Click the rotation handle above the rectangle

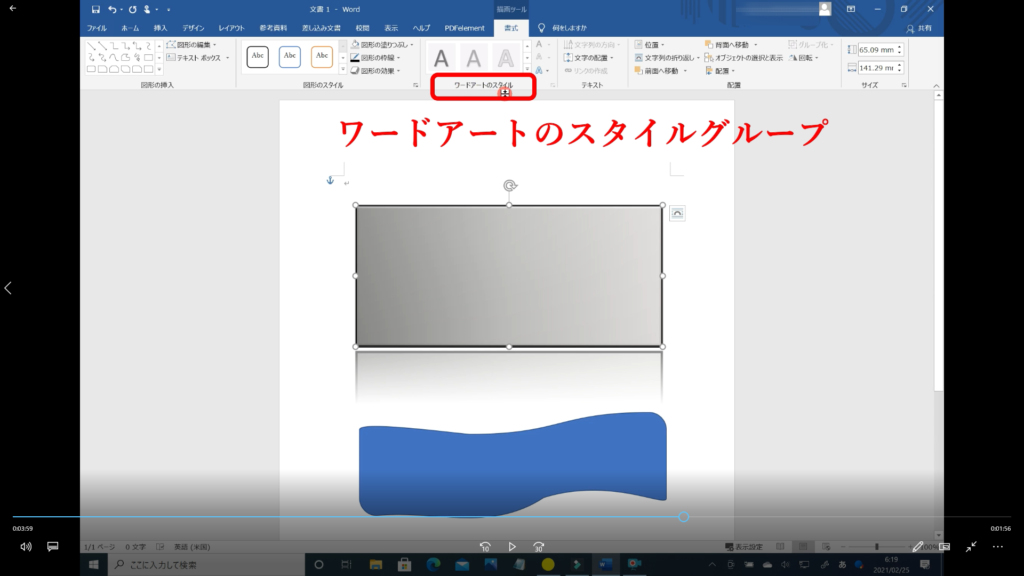(x=509, y=185)
